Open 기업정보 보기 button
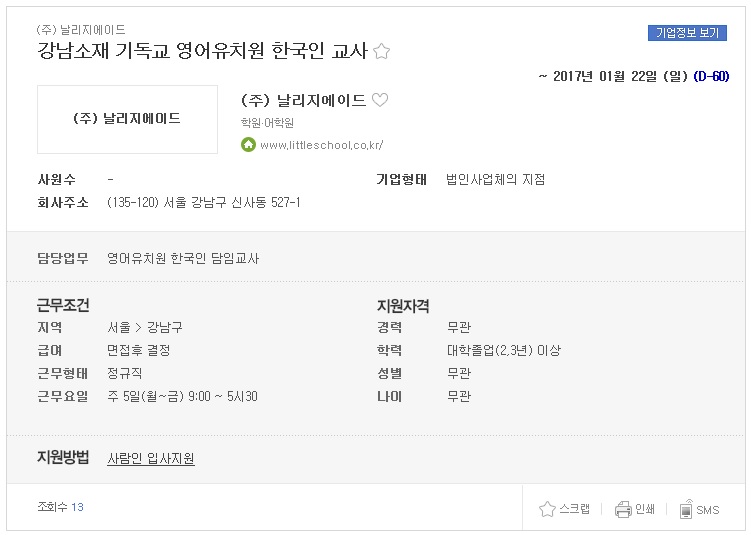Image resolution: width=751 pixels, height=535 pixels. tap(687, 33)
